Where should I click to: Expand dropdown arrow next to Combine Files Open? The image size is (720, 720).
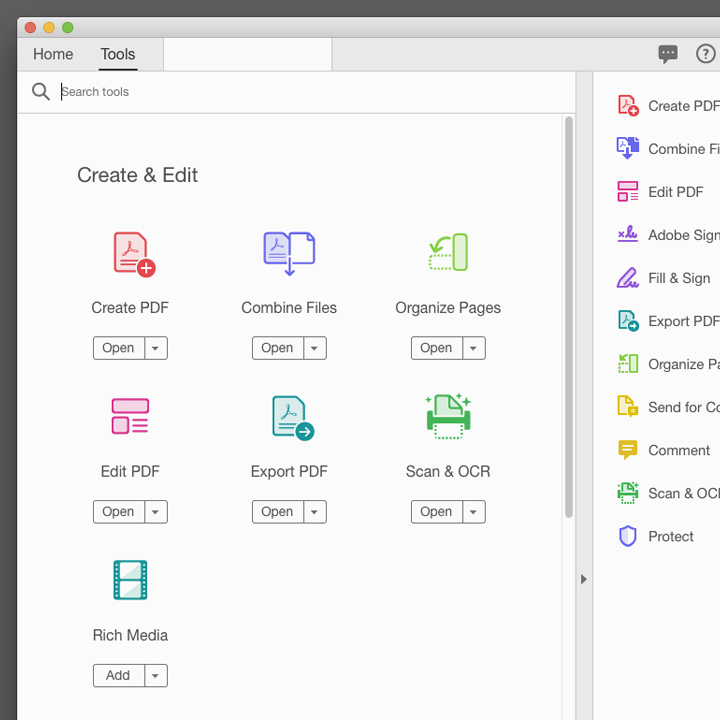(315, 348)
